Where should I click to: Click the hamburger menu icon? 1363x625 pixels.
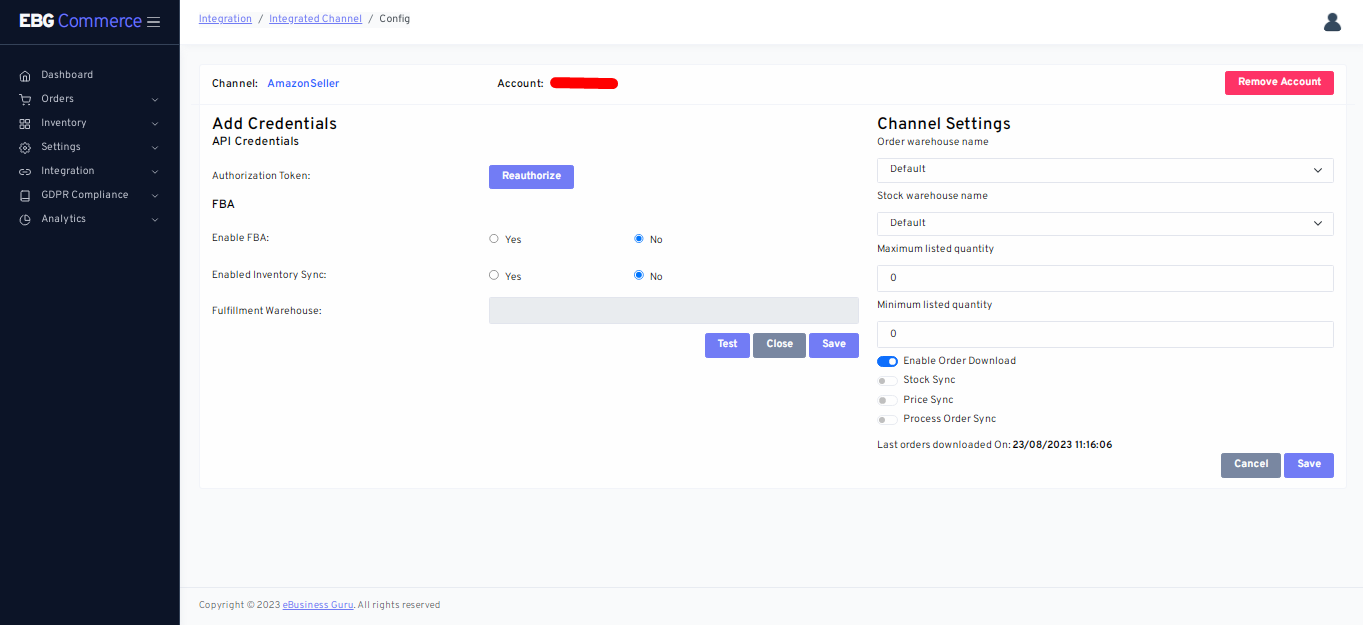point(153,22)
